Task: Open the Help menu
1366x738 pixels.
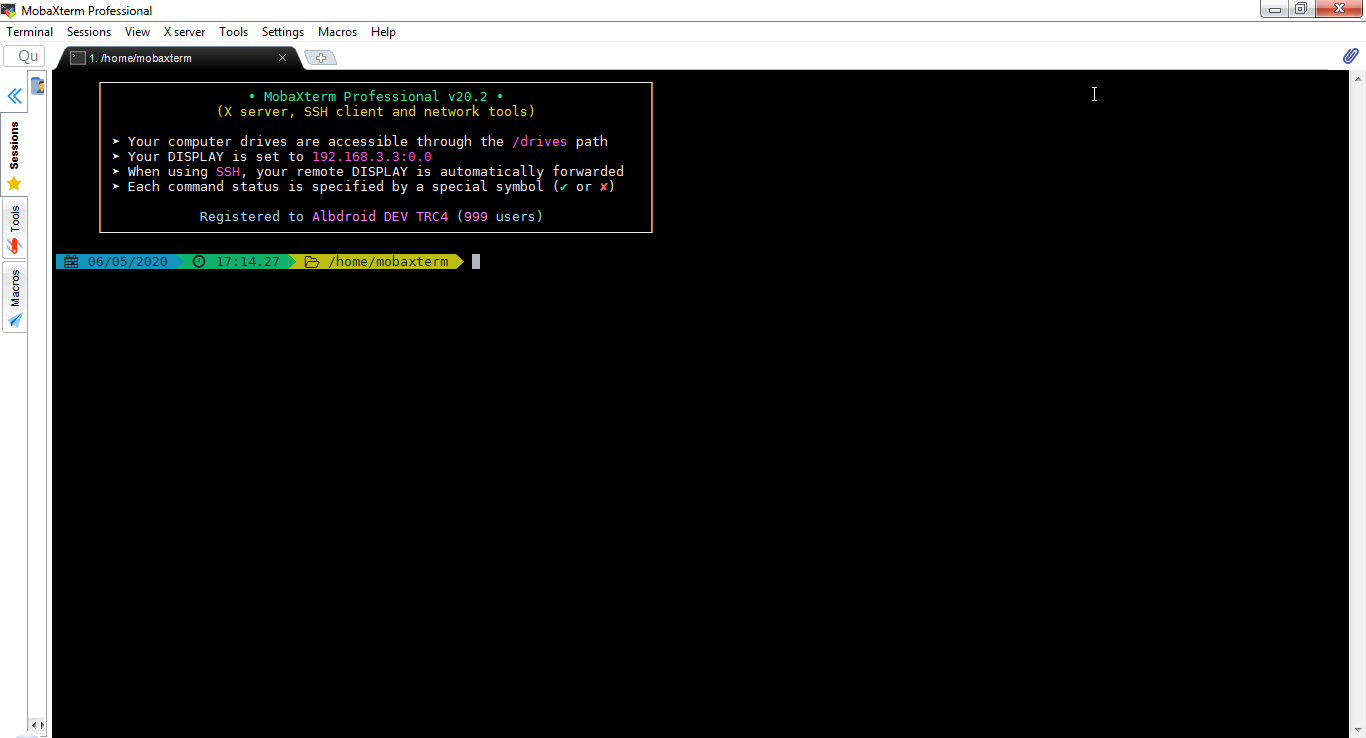Action: tap(383, 32)
